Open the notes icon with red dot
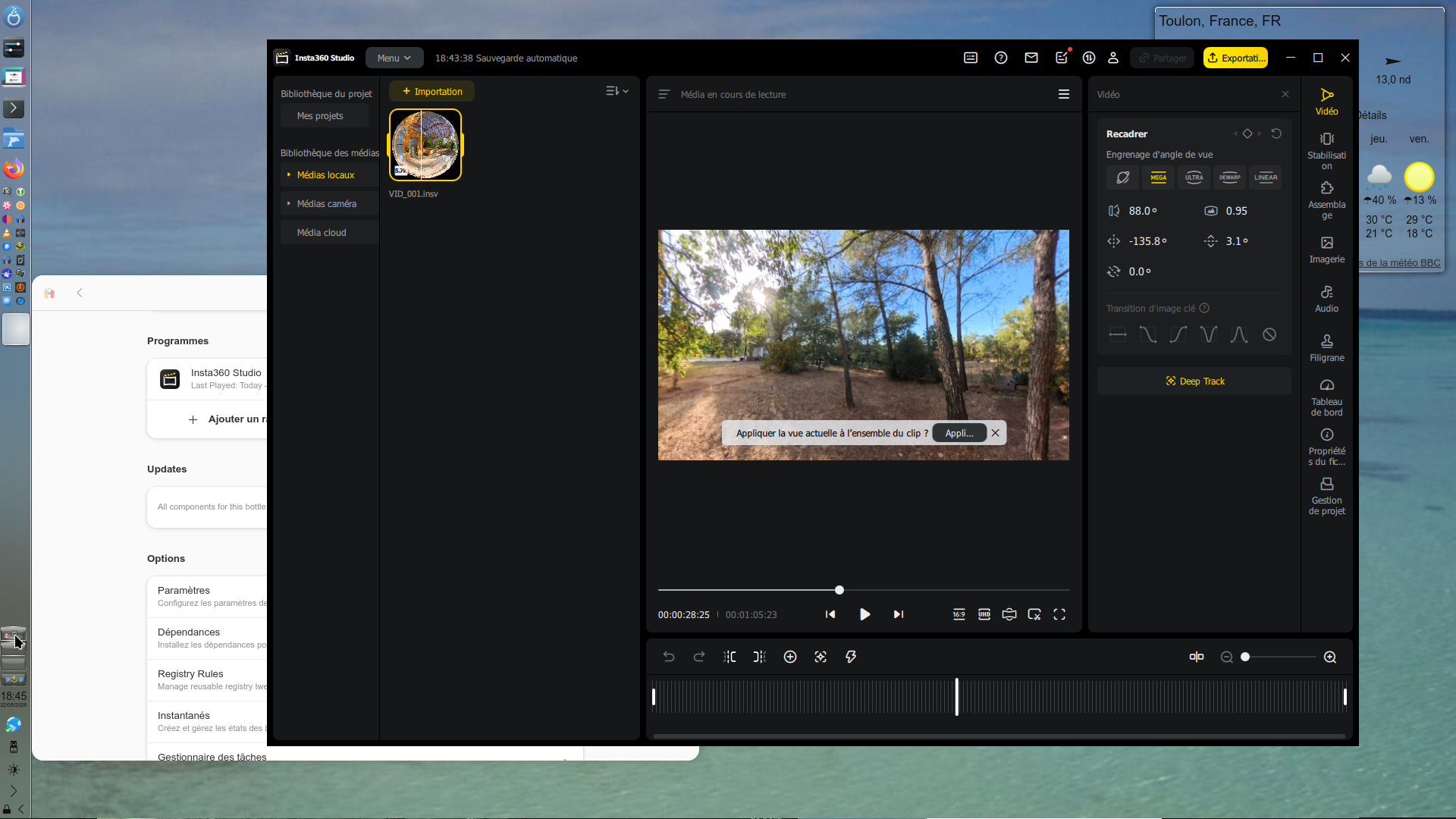1456x819 pixels. point(1062,58)
